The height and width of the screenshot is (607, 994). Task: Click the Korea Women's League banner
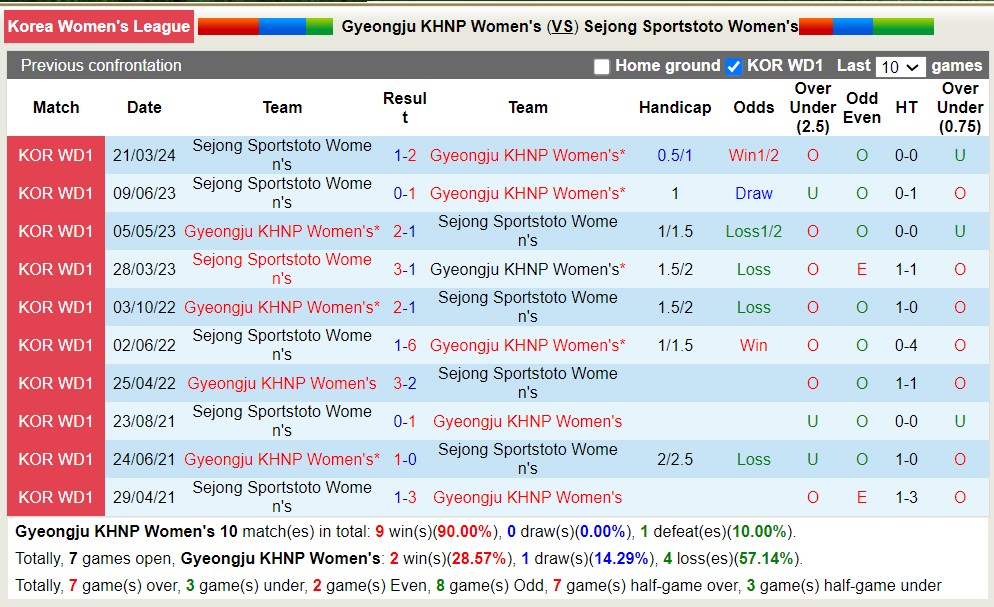[99, 27]
